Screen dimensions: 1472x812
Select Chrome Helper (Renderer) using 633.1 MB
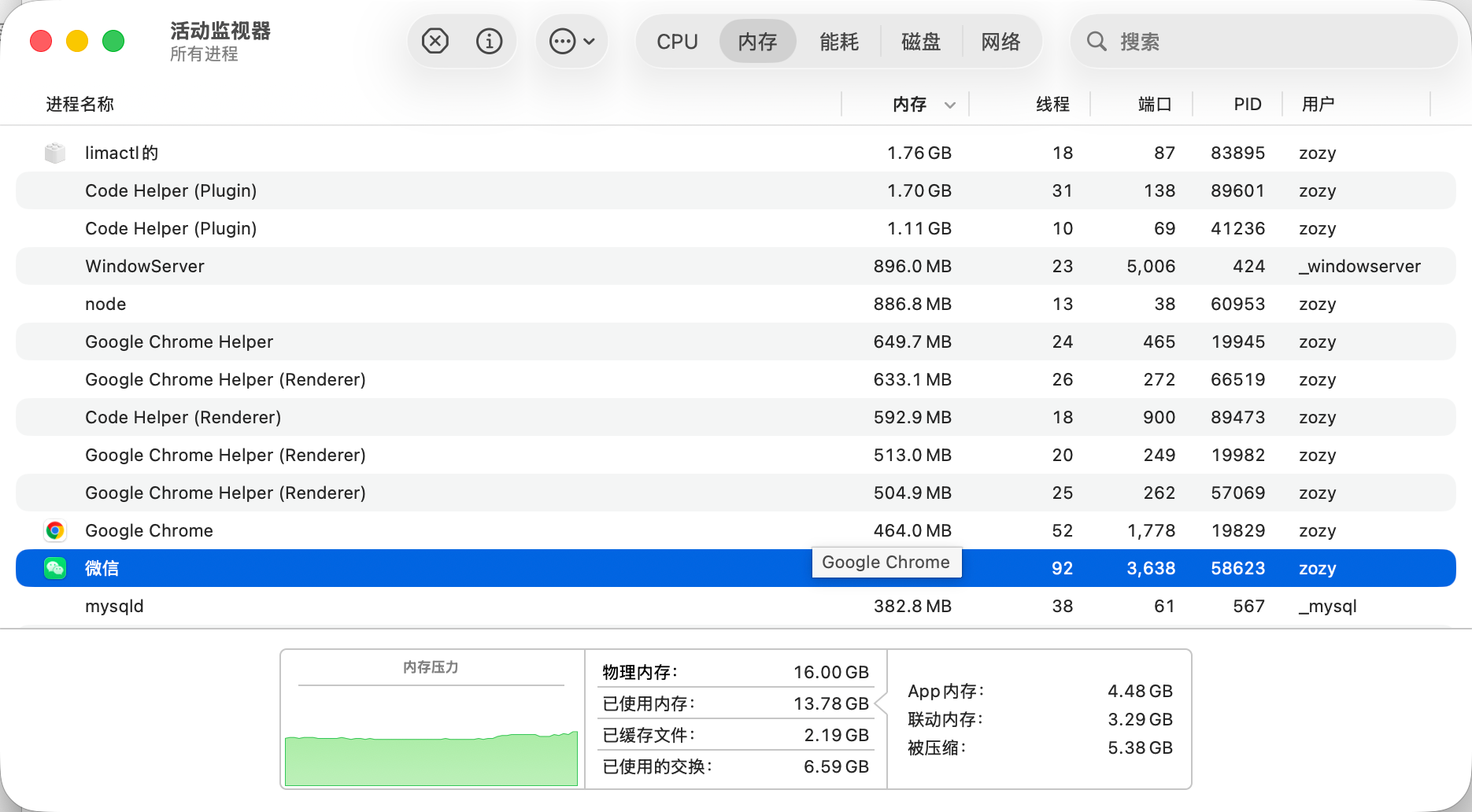[736, 379]
